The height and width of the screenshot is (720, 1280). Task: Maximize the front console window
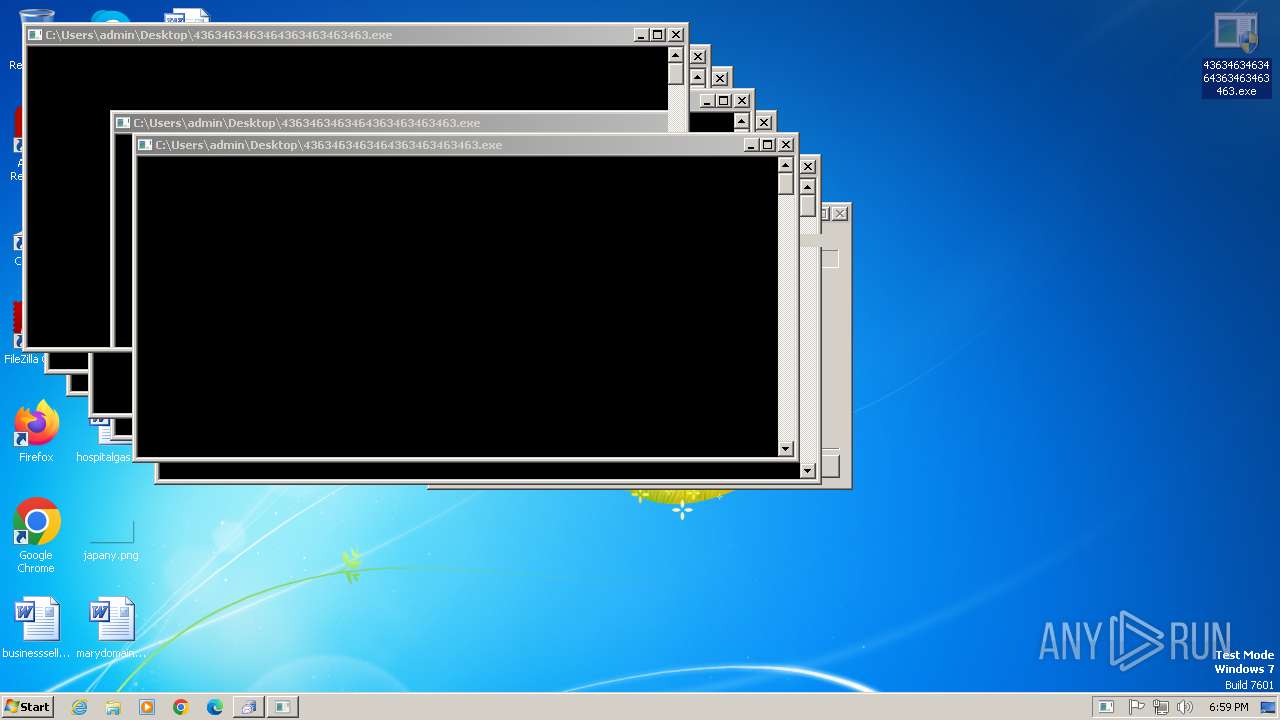tap(768, 145)
